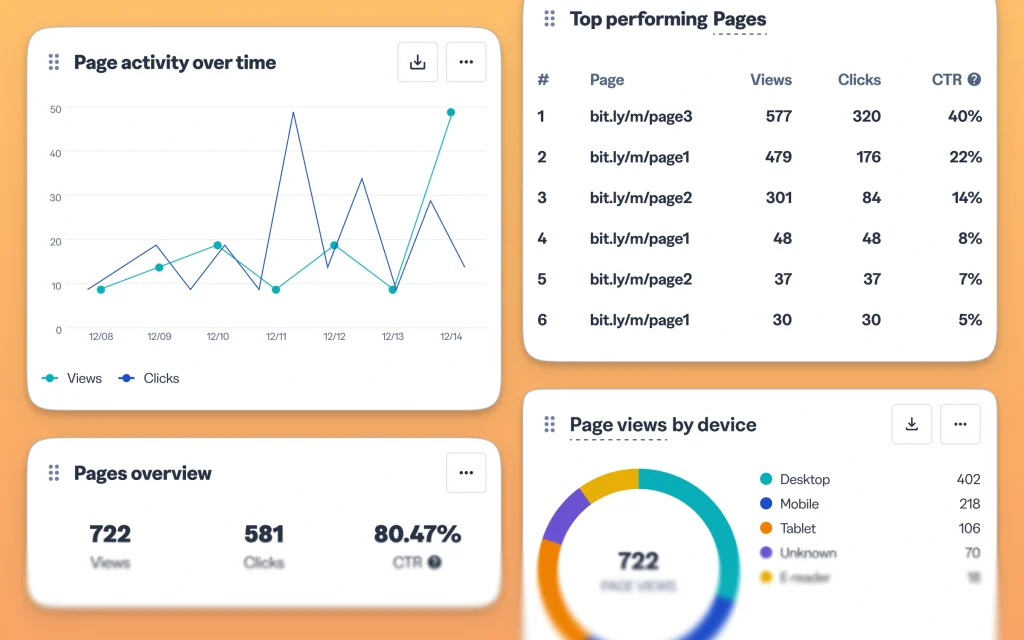Grab the drag handle of Page views by device
The width and height of the screenshot is (1024, 640).
(x=550, y=424)
